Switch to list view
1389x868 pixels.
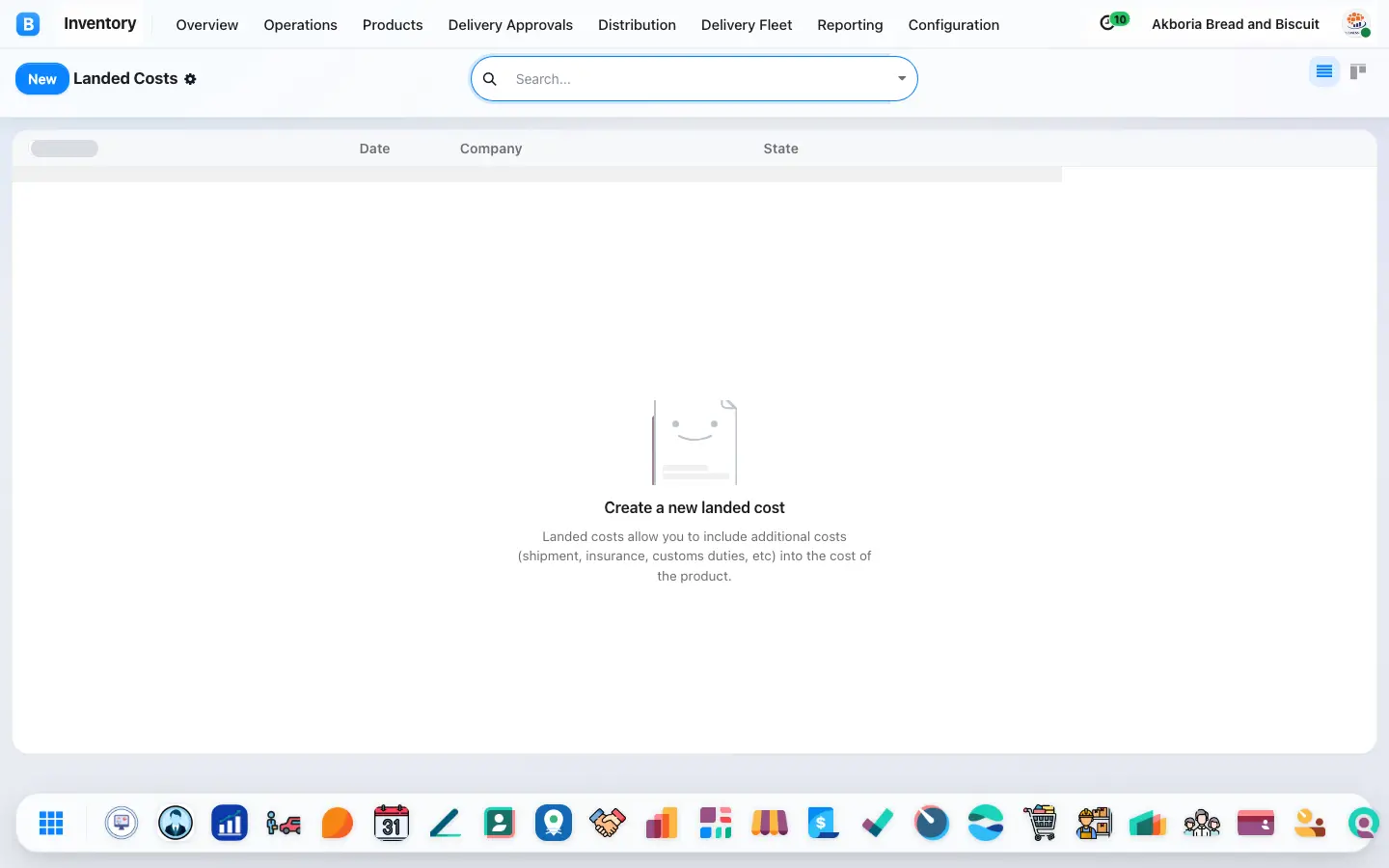click(1324, 71)
